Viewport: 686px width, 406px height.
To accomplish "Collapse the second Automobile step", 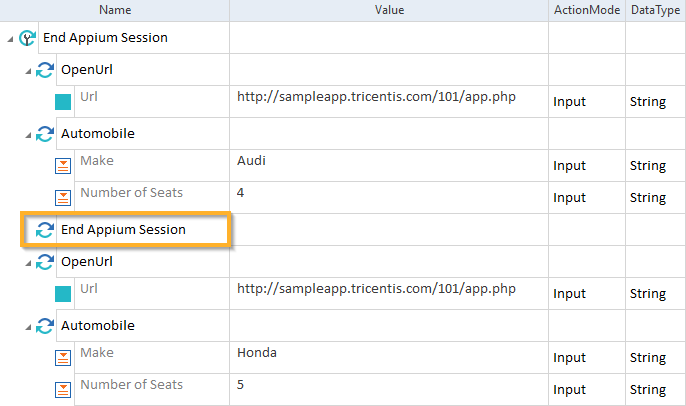I will (x=28, y=326).
